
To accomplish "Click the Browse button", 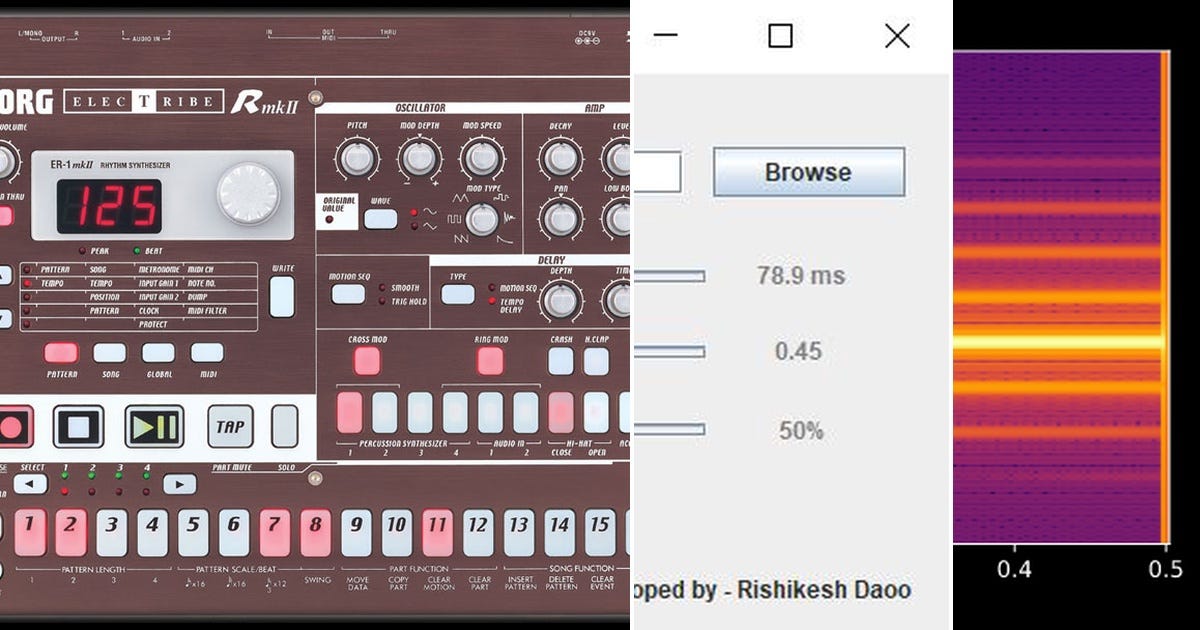I will pos(807,172).
